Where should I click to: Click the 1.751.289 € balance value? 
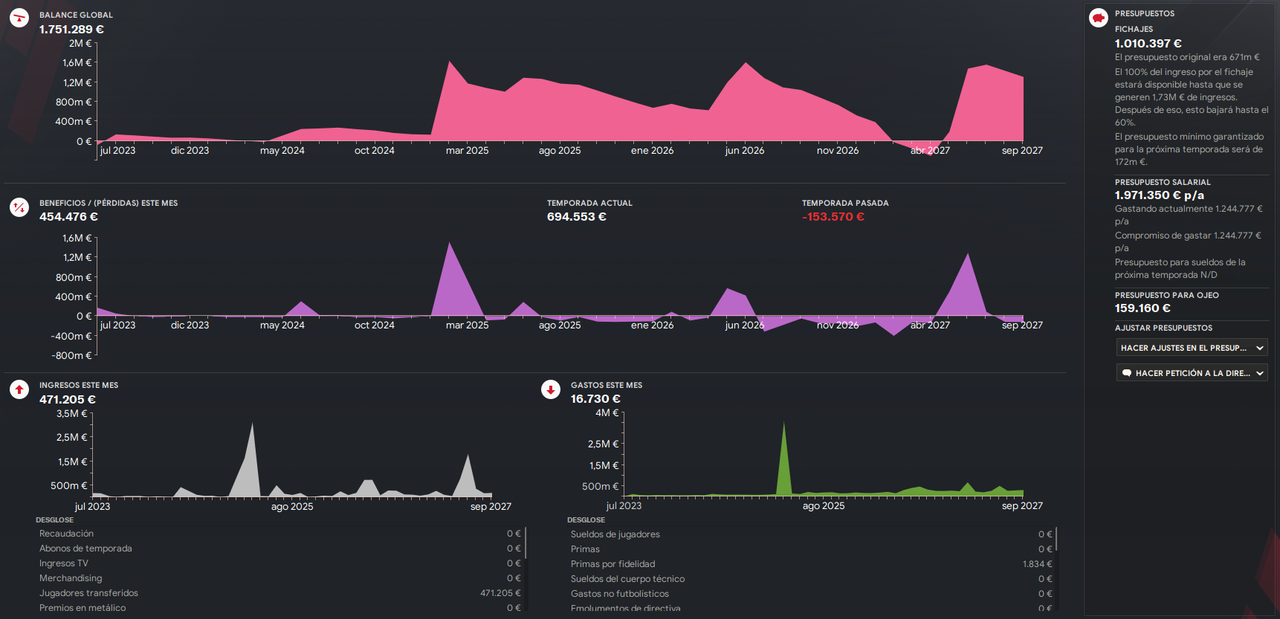(71, 29)
